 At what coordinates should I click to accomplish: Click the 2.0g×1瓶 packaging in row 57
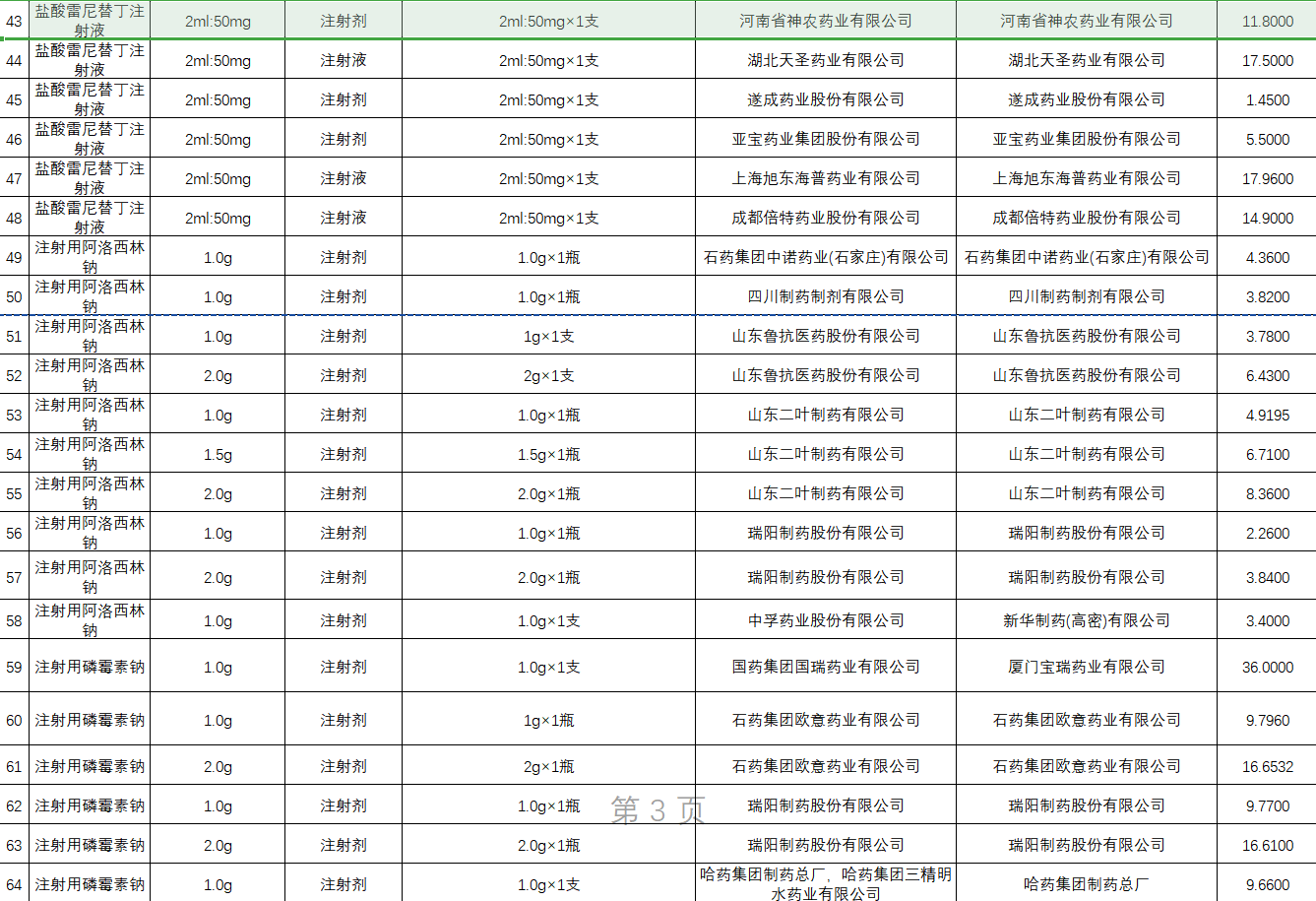point(549,577)
